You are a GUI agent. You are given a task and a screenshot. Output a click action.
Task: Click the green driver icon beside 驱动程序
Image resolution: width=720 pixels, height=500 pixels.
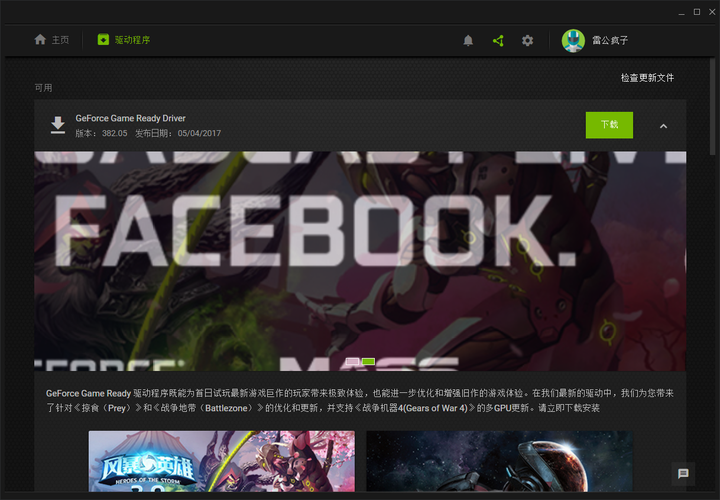coord(103,39)
